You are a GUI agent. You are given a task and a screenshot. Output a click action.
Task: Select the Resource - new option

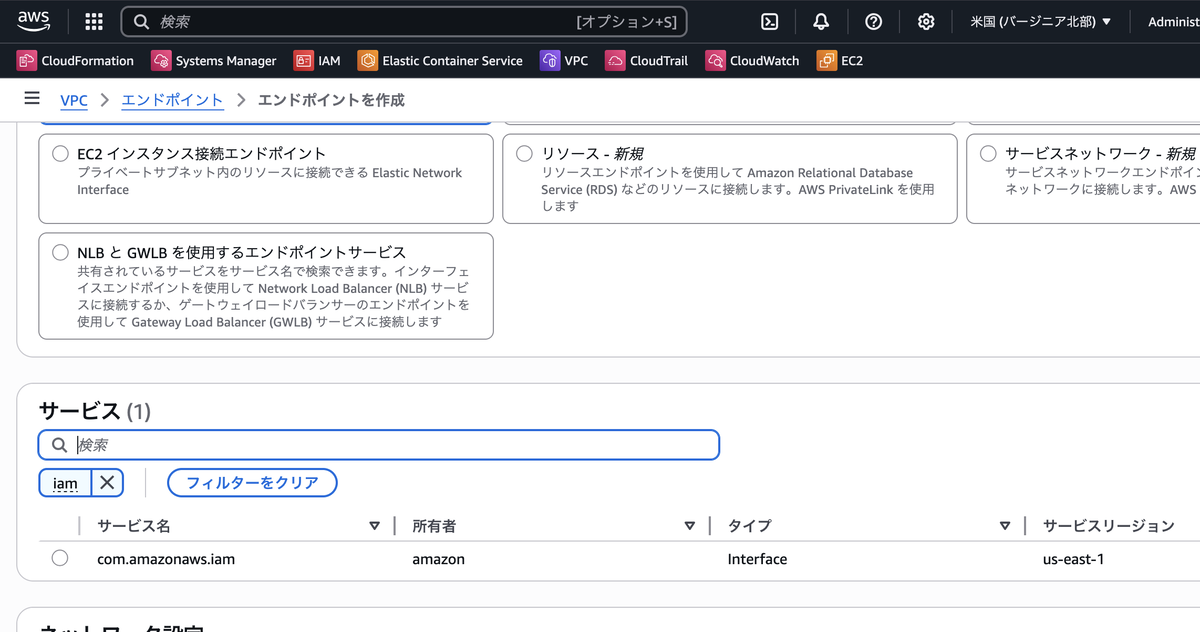click(524, 154)
